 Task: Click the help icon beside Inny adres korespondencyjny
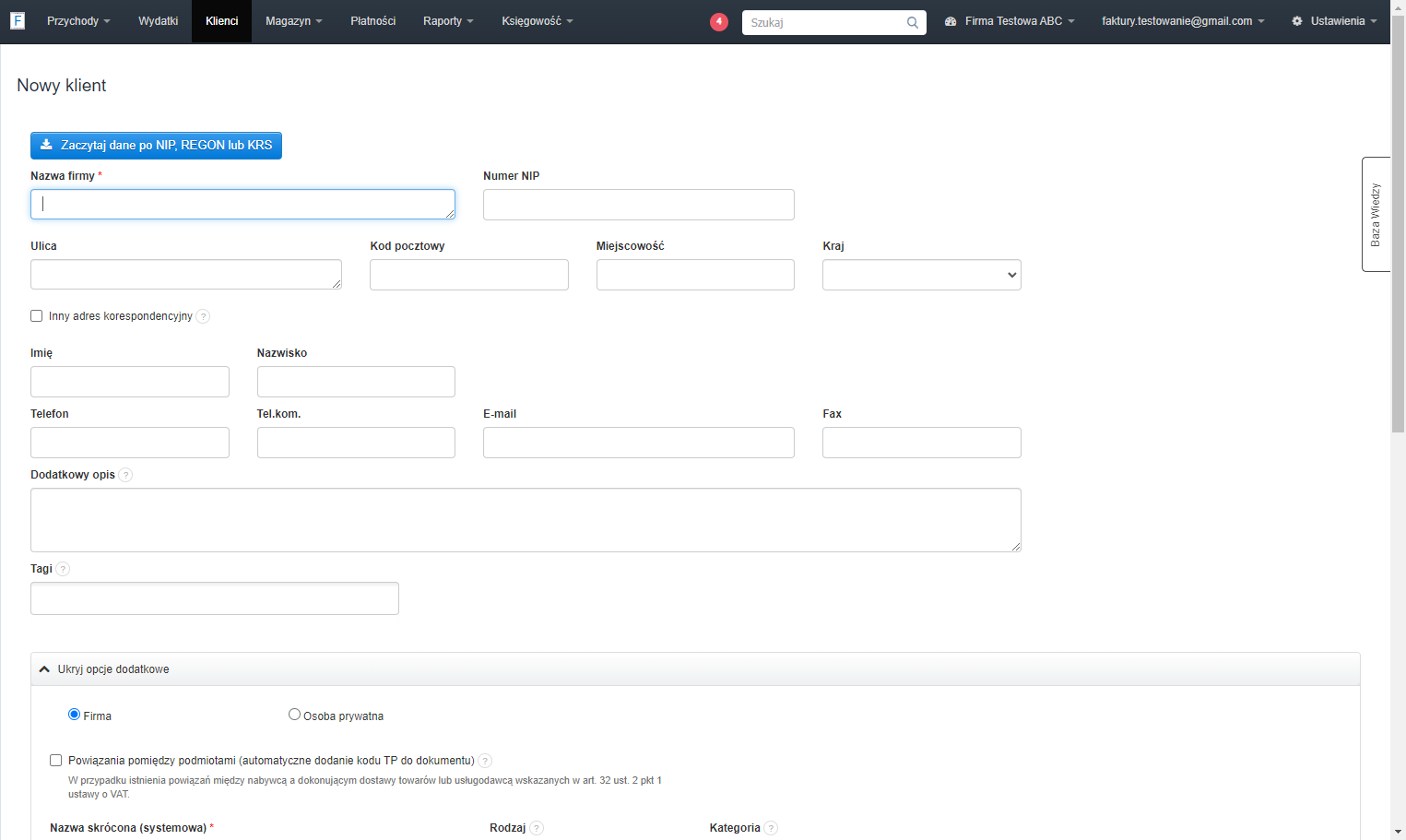pos(203,316)
